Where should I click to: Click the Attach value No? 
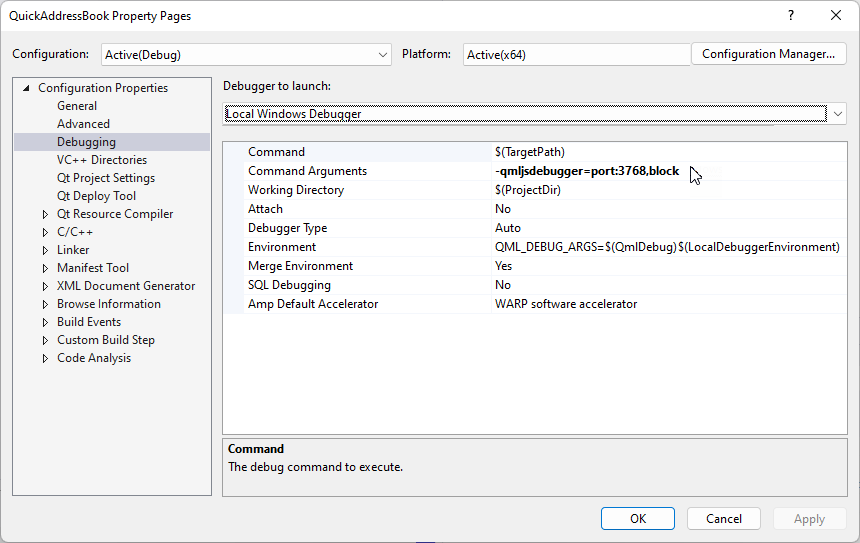tap(503, 209)
